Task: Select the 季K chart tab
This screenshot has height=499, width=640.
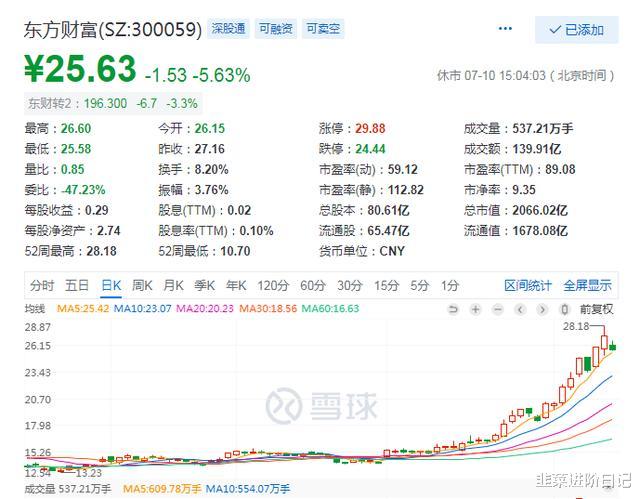Action: [204, 285]
